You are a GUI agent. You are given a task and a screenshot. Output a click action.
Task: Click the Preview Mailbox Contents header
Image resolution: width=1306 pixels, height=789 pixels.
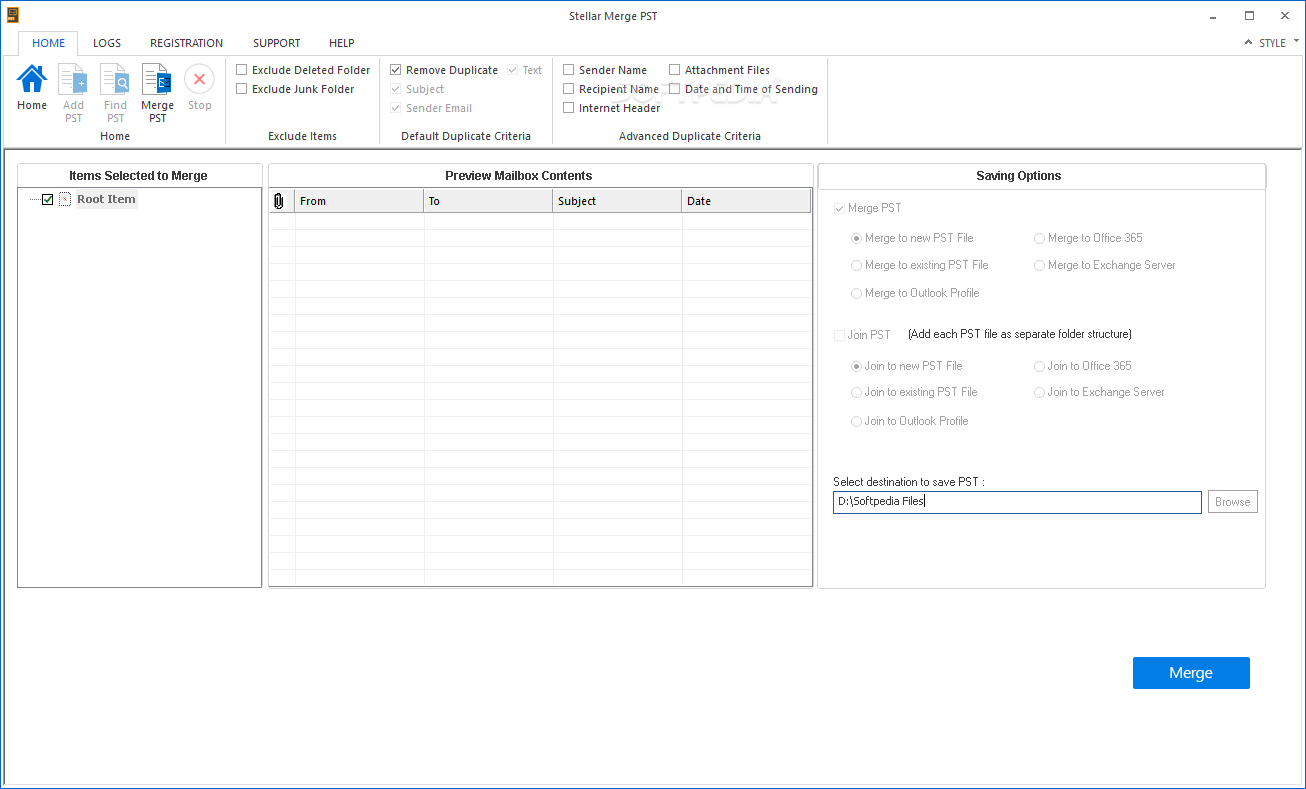[540, 176]
